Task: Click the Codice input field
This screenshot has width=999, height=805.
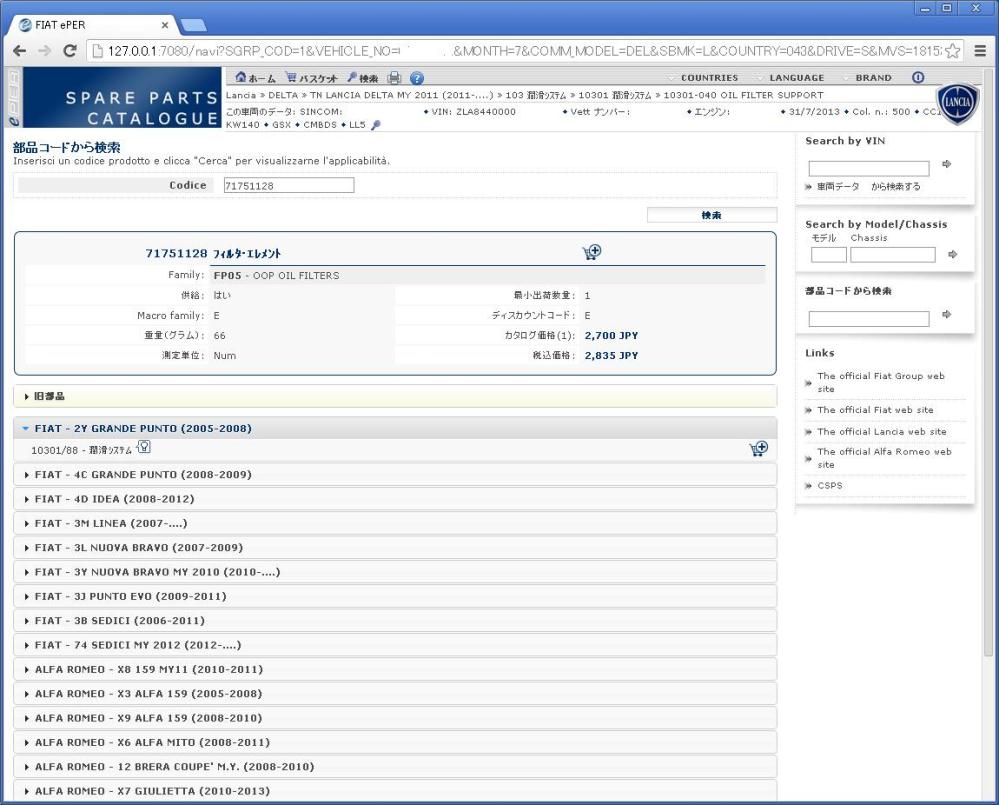Action: (289, 185)
